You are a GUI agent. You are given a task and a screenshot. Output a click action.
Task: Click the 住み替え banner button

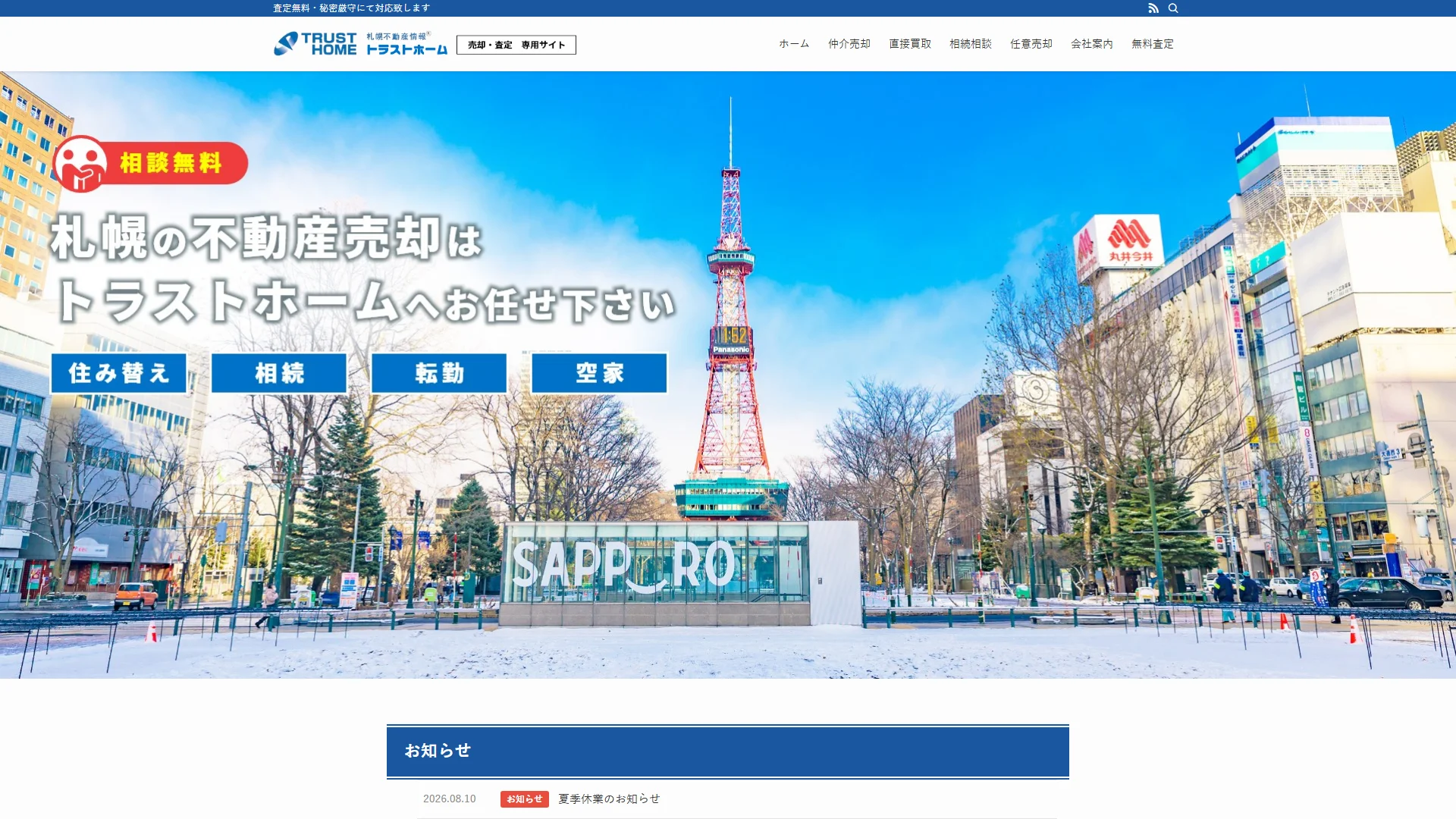(119, 373)
